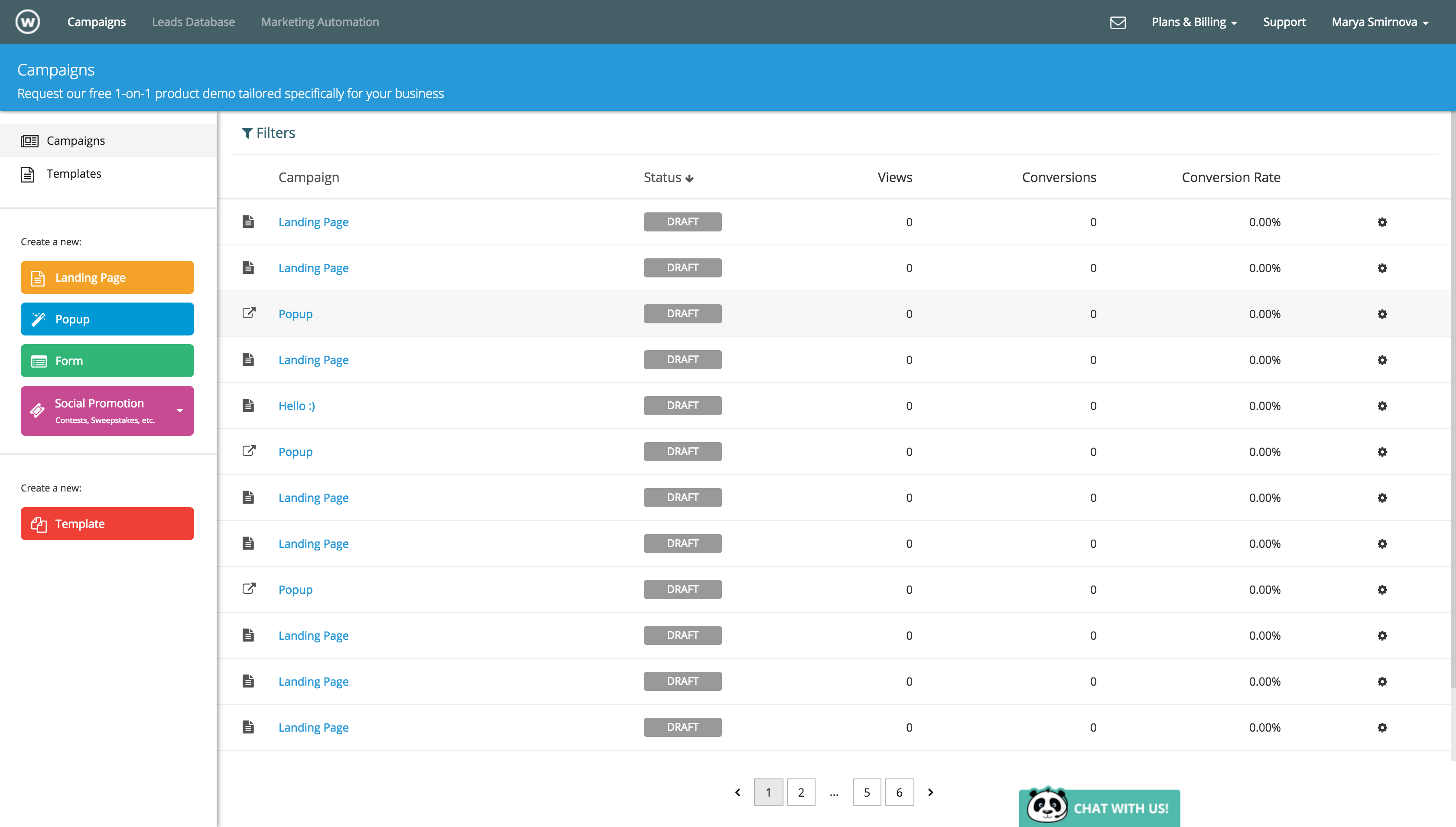Click the Wishpond logo icon
1456x827 pixels.
tap(27, 22)
